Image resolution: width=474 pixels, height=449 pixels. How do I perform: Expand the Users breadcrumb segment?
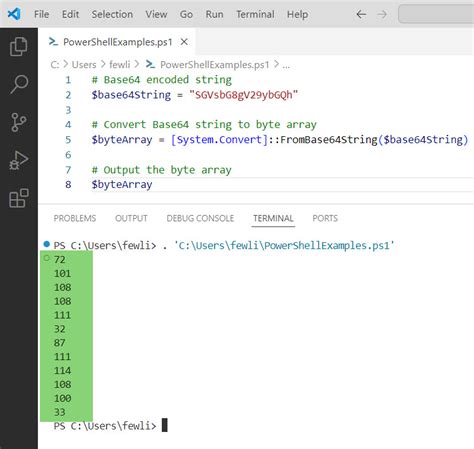click(x=84, y=65)
